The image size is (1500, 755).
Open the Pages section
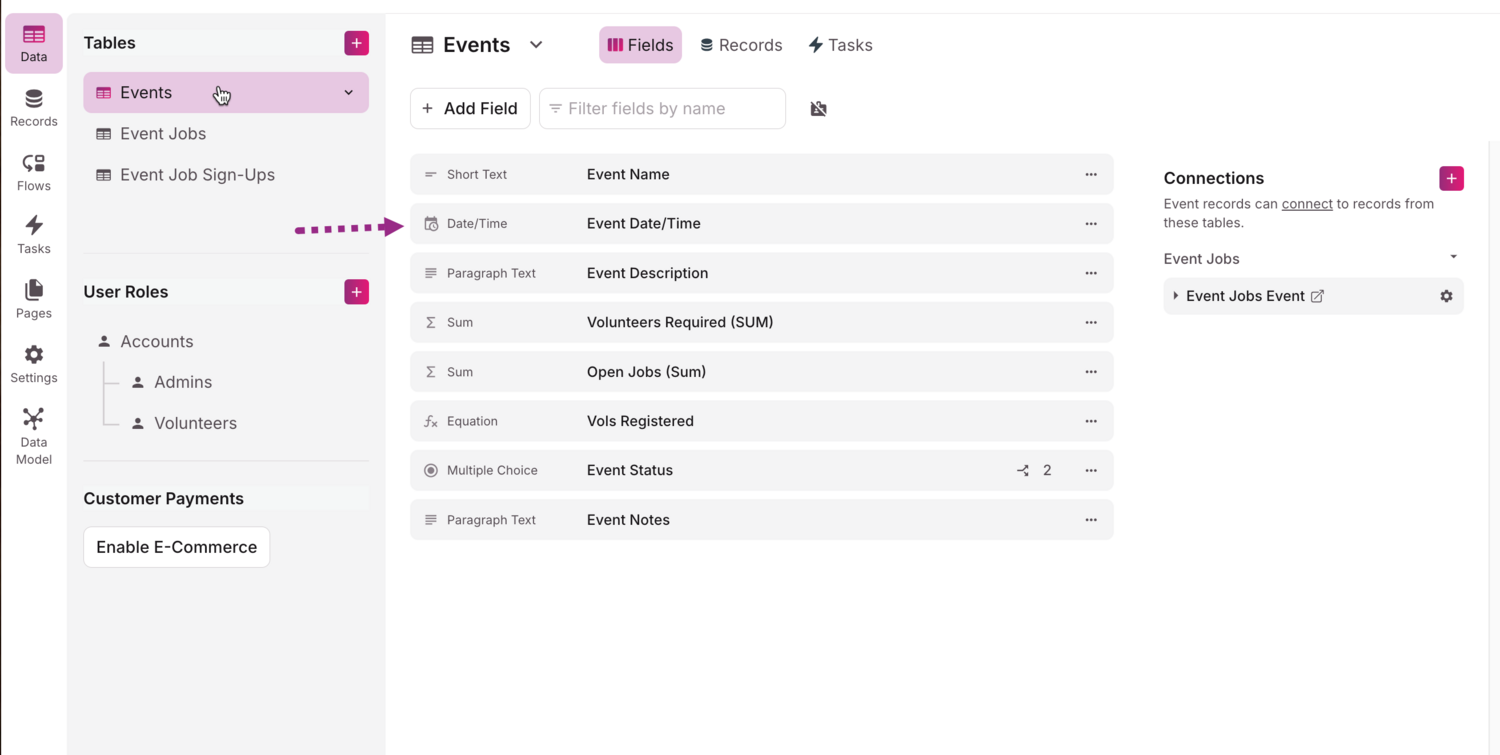pos(34,299)
